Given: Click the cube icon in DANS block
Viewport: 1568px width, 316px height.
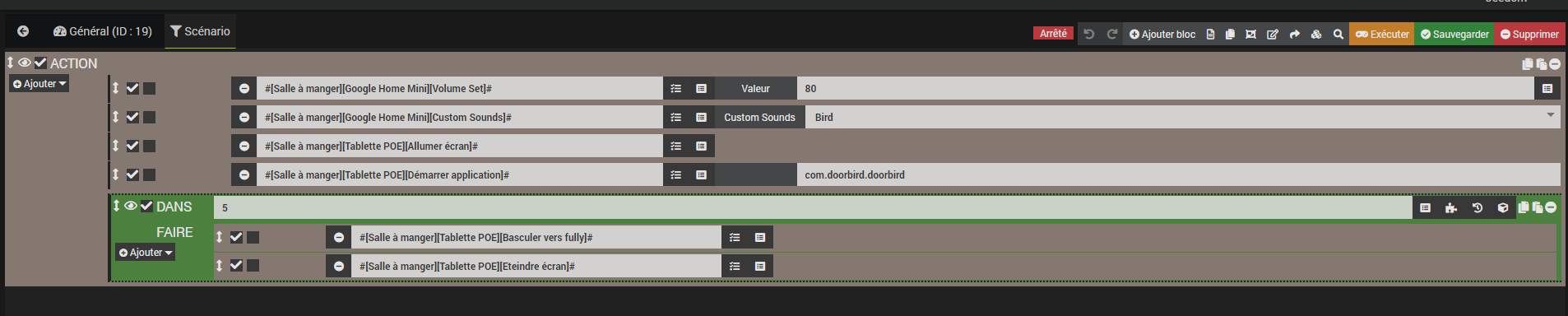Looking at the screenshot, I should click(1503, 208).
